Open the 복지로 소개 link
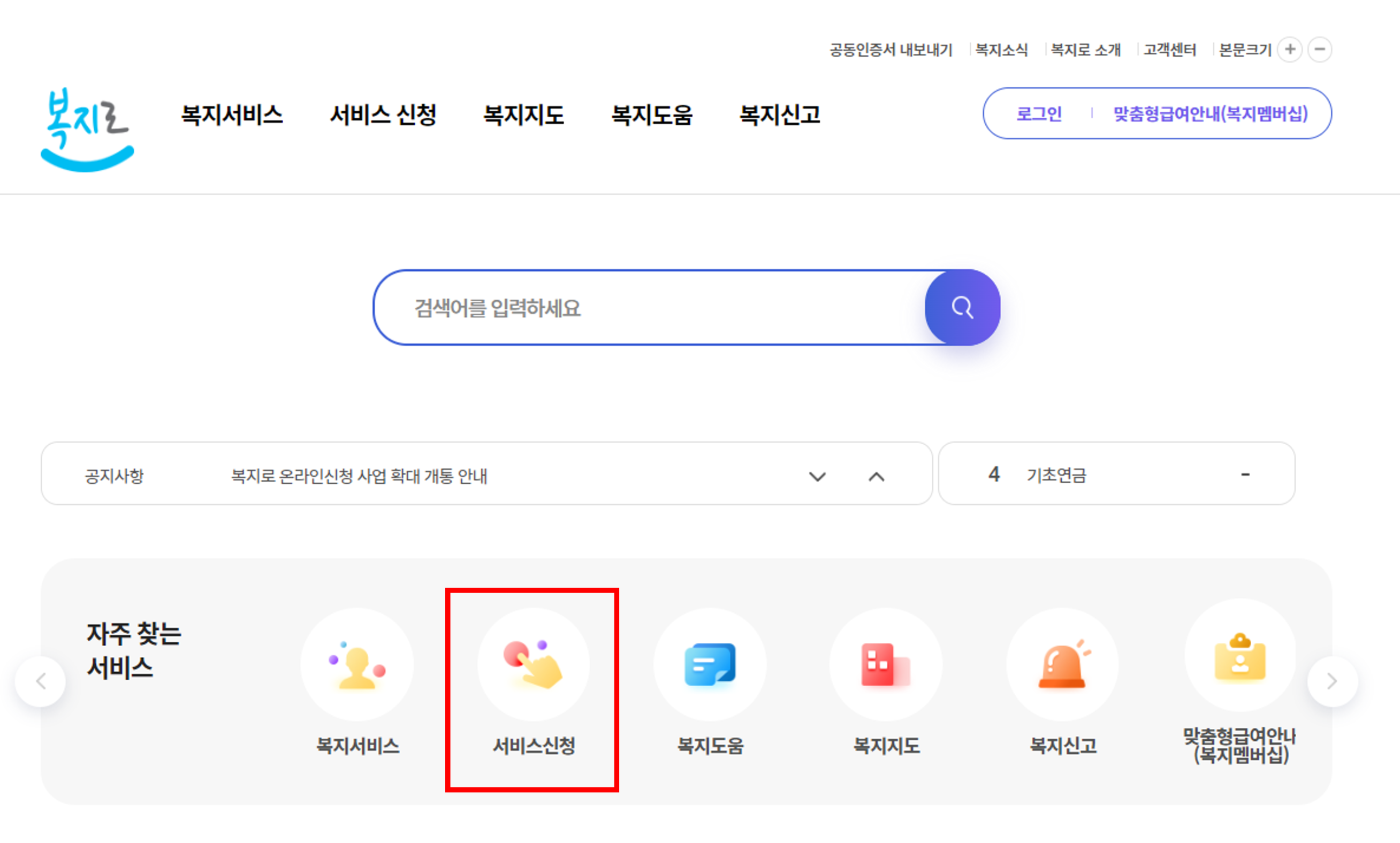Image resolution: width=1400 pixels, height=843 pixels. [1085, 50]
